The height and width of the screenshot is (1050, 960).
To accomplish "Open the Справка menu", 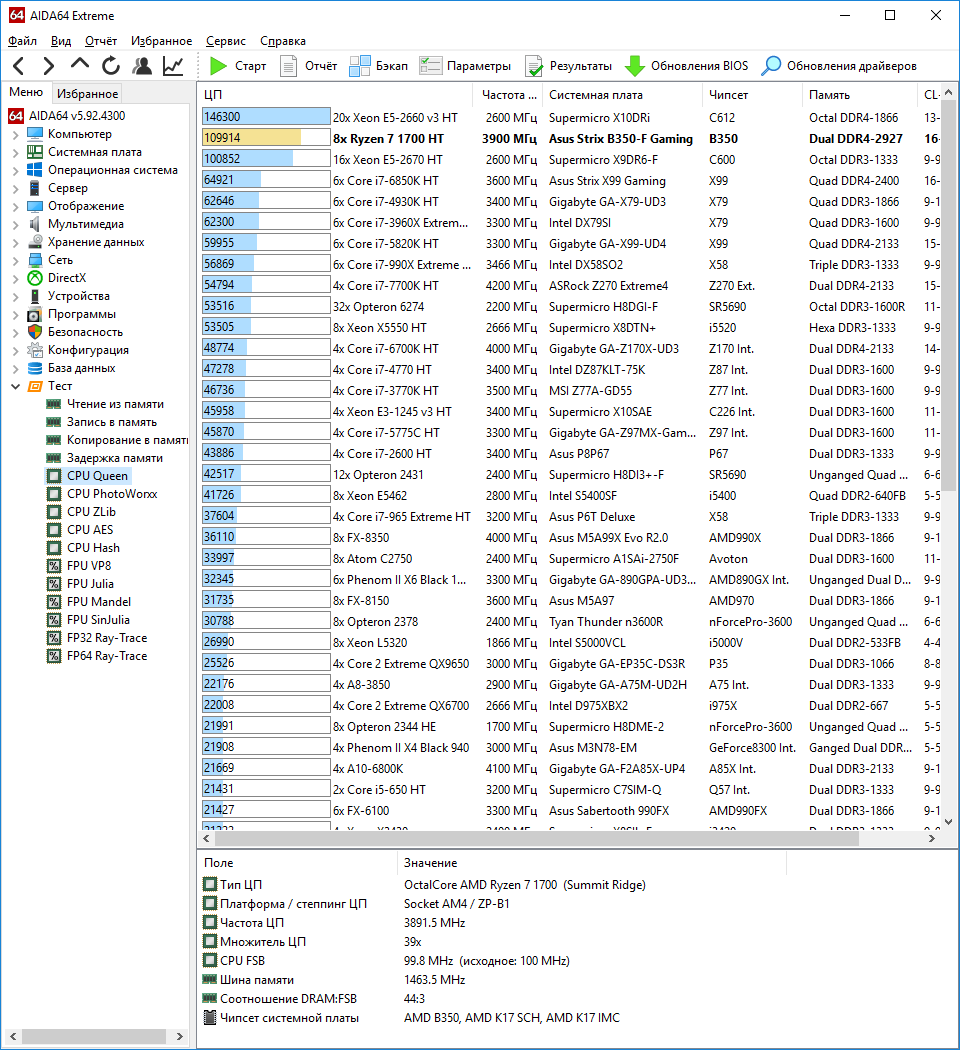I will (x=283, y=41).
